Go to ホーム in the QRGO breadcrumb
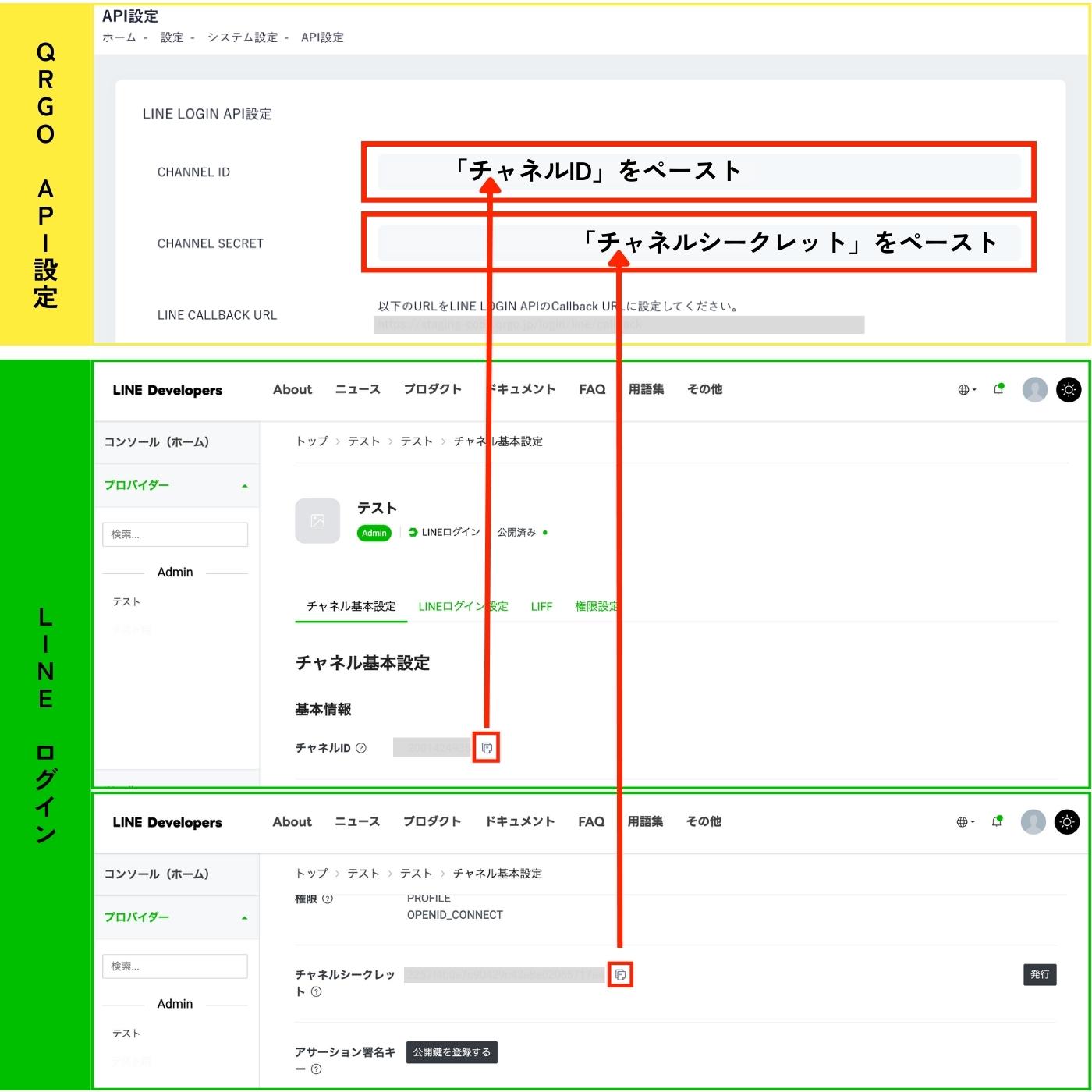1092x1092 pixels. click(x=119, y=37)
